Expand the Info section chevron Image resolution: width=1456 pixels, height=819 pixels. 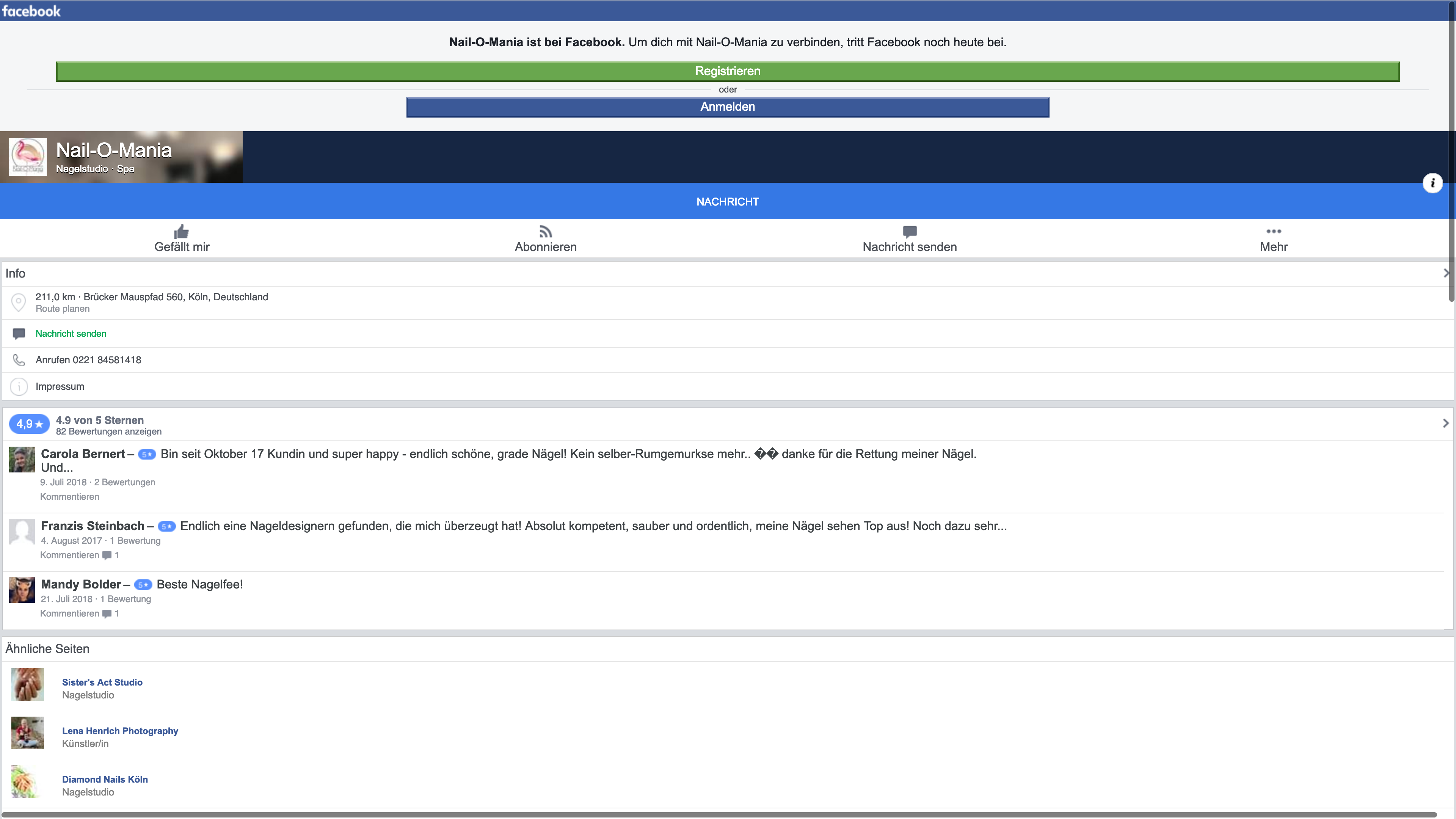pyautogui.click(x=1446, y=273)
